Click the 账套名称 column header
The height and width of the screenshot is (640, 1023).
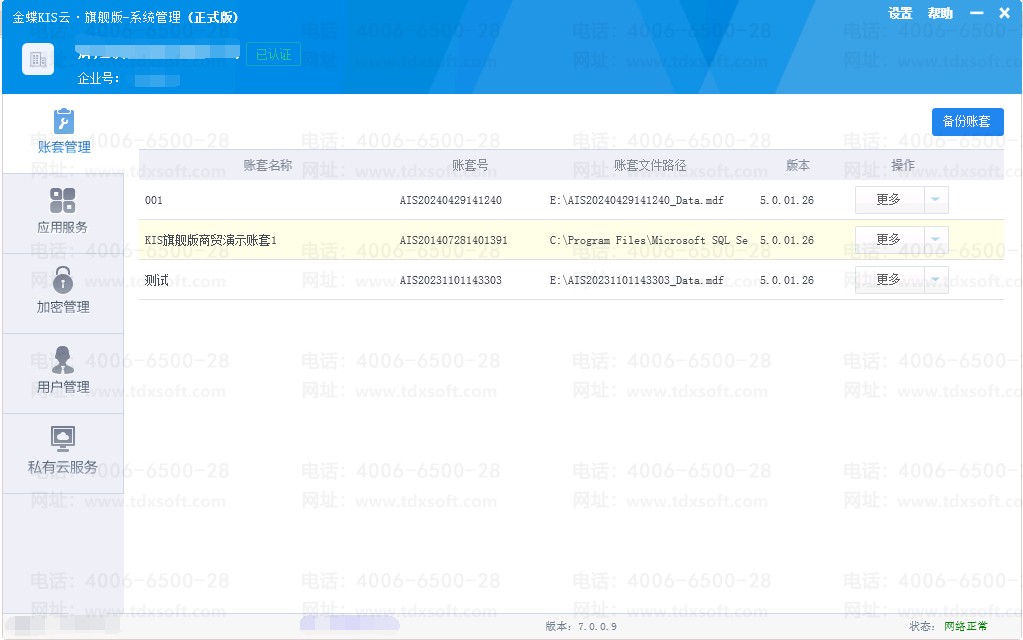[x=268, y=166]
